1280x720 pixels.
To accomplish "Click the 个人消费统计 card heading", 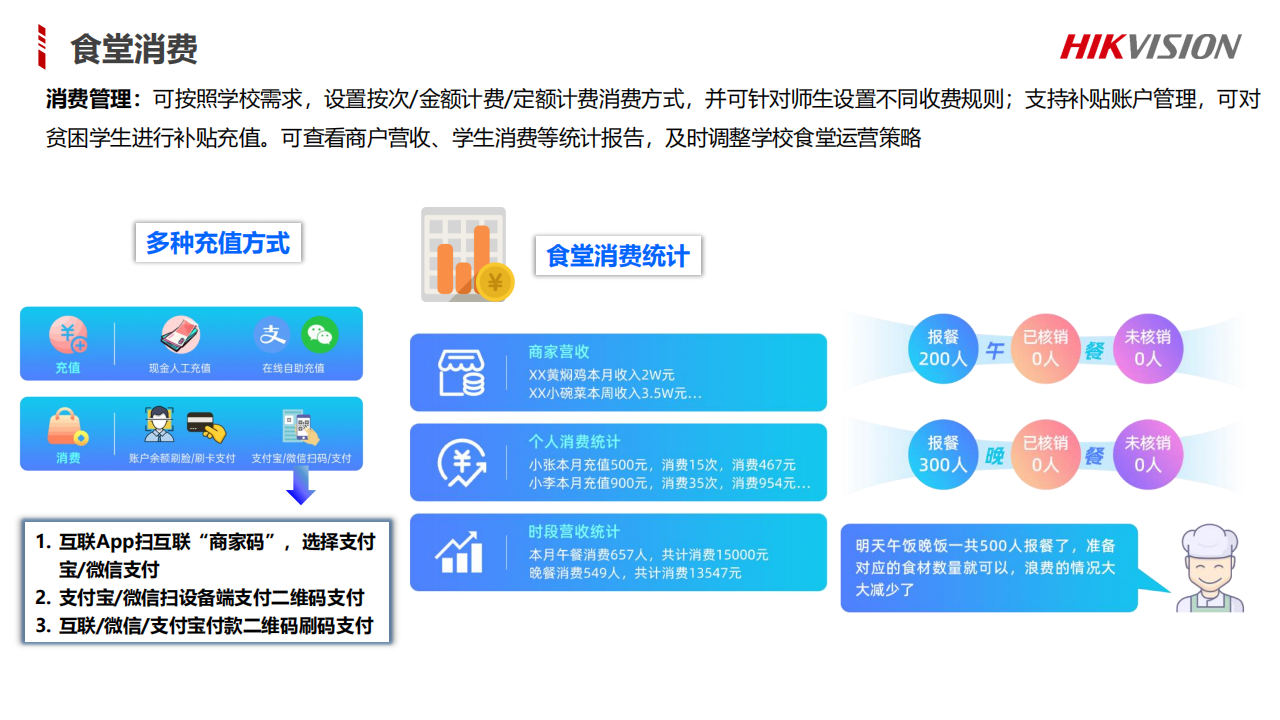I will click(575, 442).
